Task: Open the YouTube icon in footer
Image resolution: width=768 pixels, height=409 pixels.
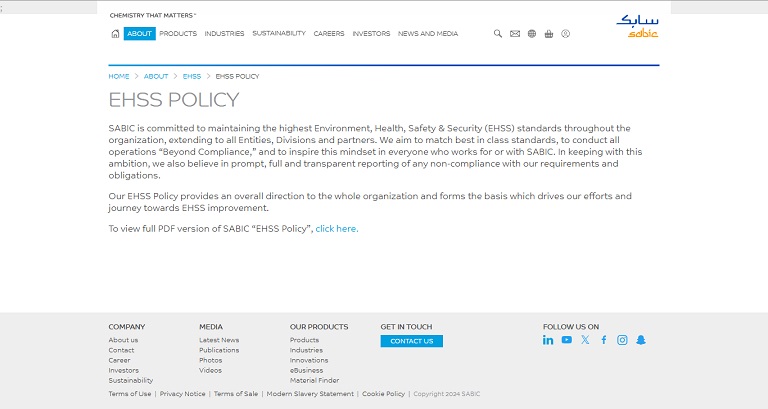Action: (566, 340)
